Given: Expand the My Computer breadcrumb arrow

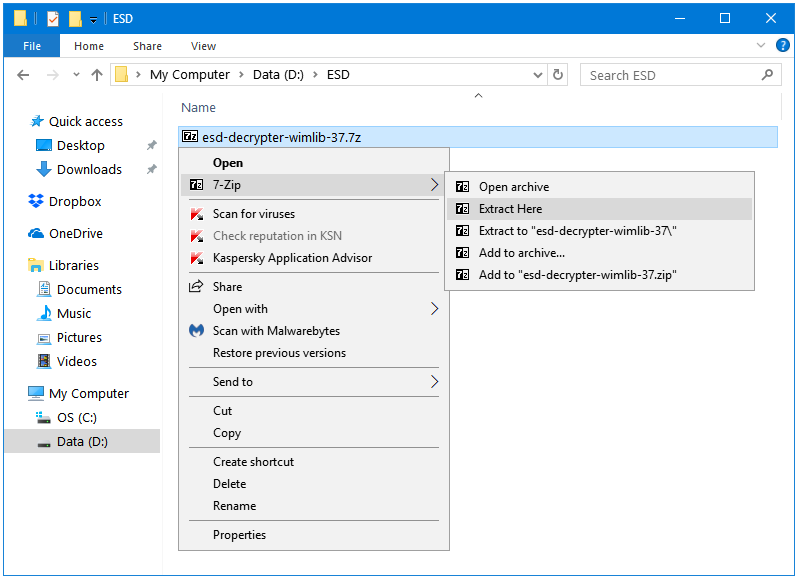Looking at the screenshot, I should (241, 75).
